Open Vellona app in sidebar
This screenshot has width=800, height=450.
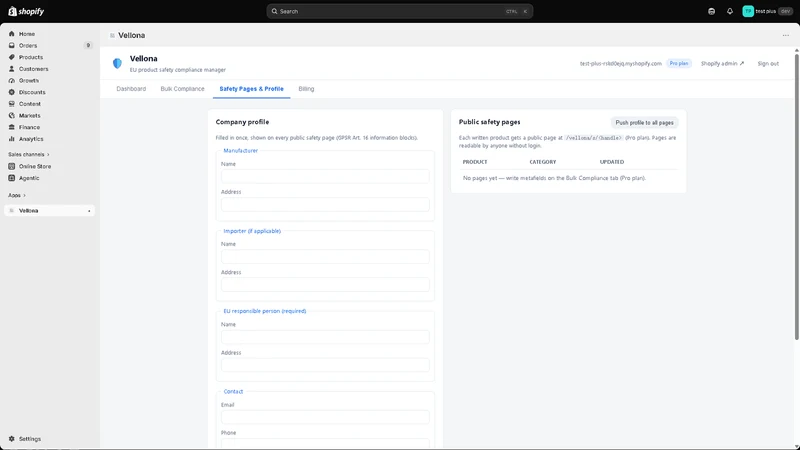(49, 211)
